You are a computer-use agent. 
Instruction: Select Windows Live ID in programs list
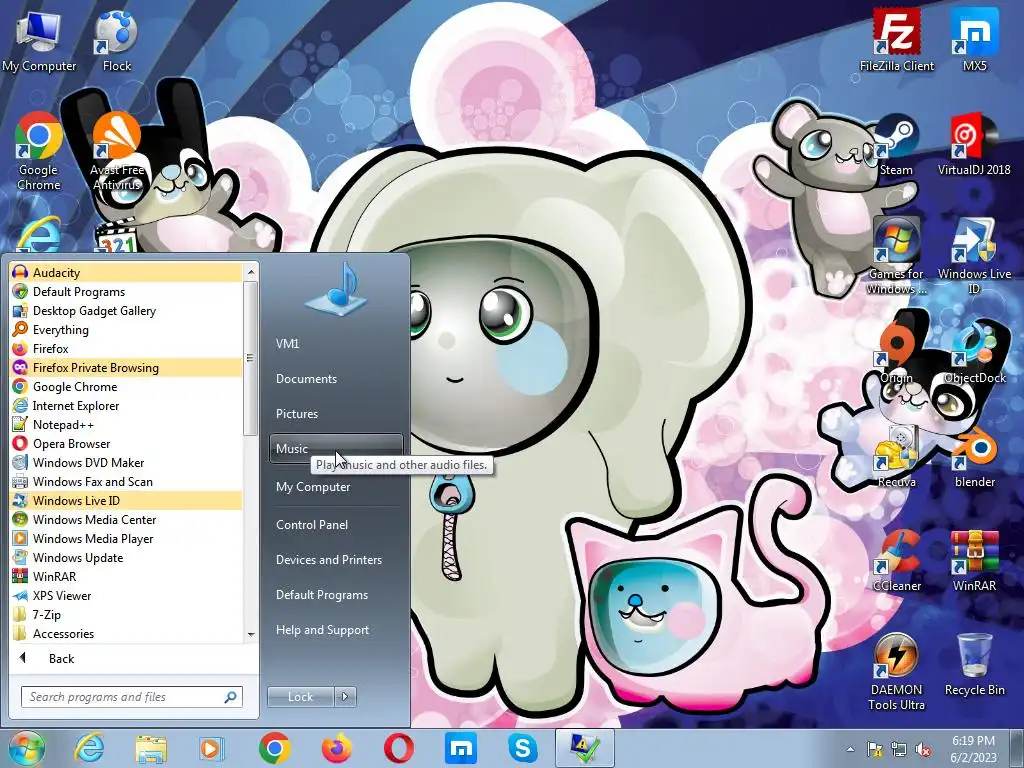tap(126, 500)
